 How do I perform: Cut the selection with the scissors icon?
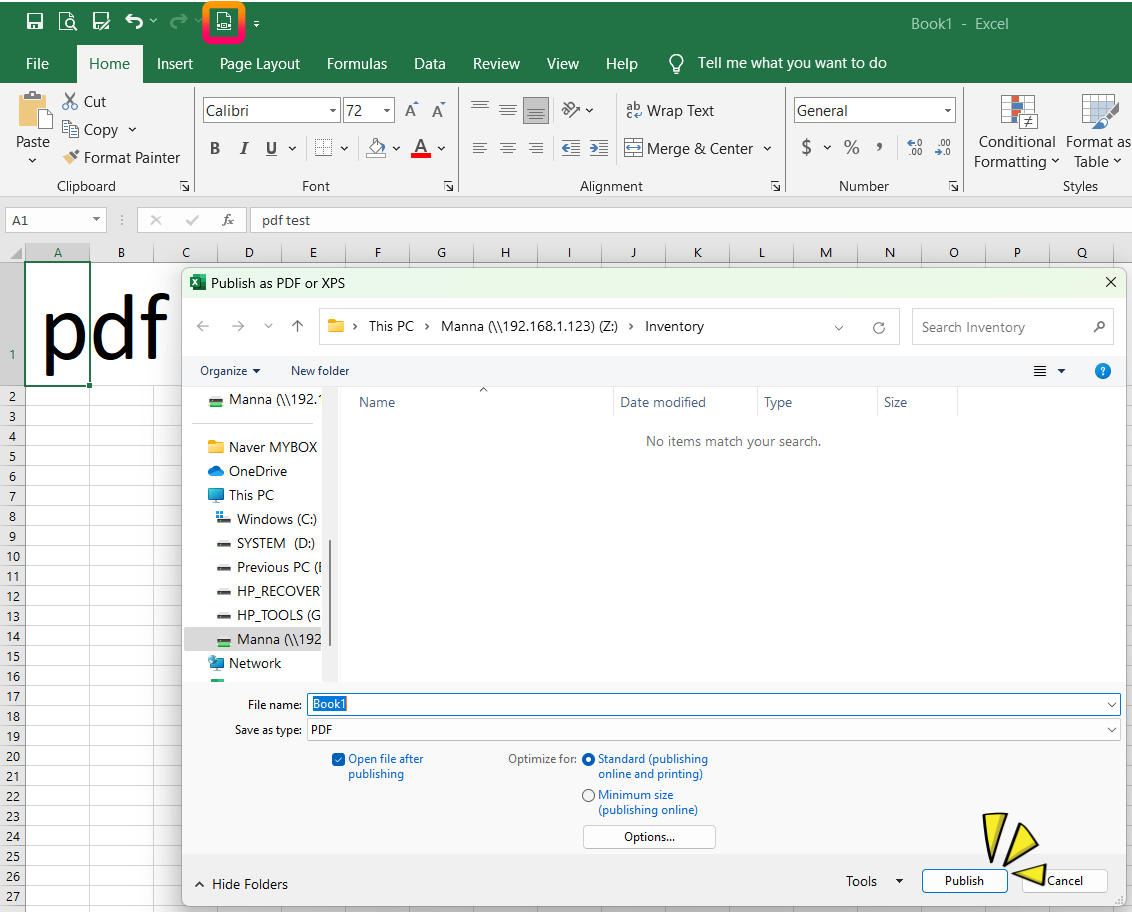tap(69, 101)
